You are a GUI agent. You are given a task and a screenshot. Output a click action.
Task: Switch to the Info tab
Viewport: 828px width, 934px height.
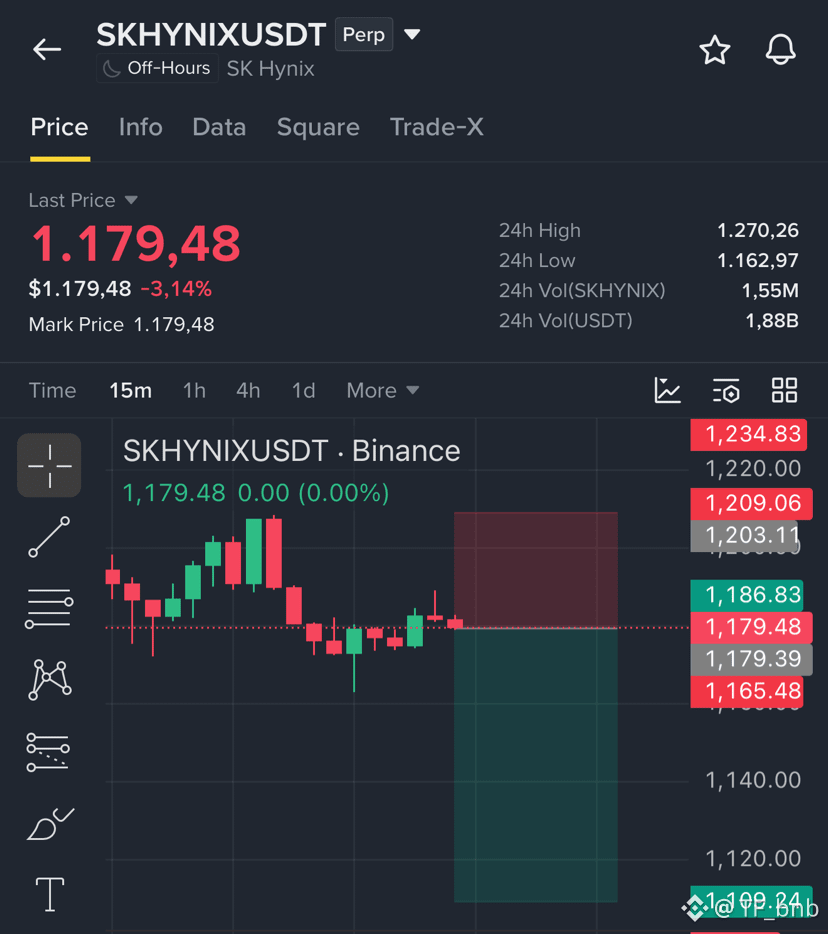click(x=141, y=127)
